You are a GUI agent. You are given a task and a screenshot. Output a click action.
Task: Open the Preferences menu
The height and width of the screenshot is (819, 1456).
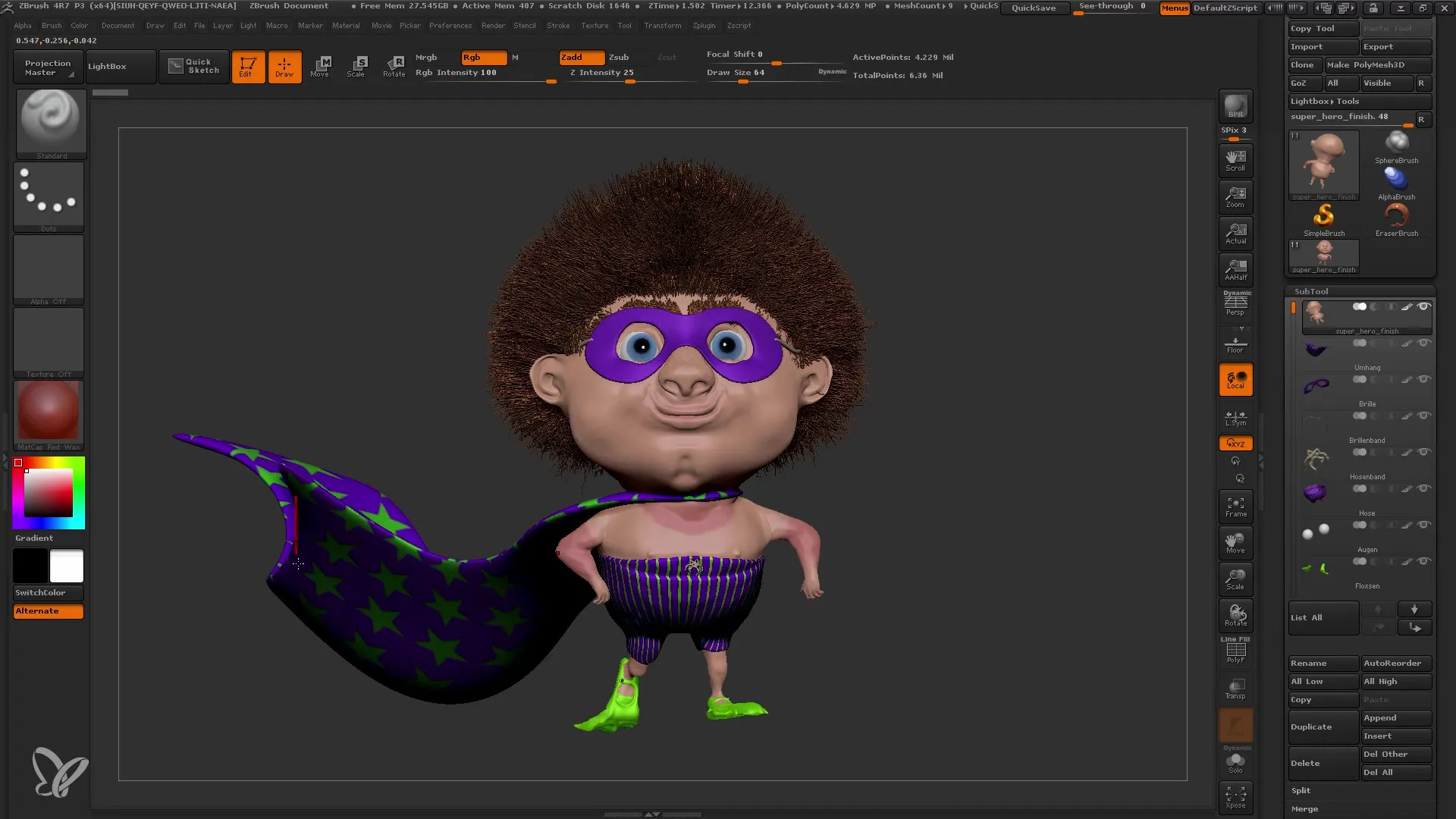[x=448, y=25]
